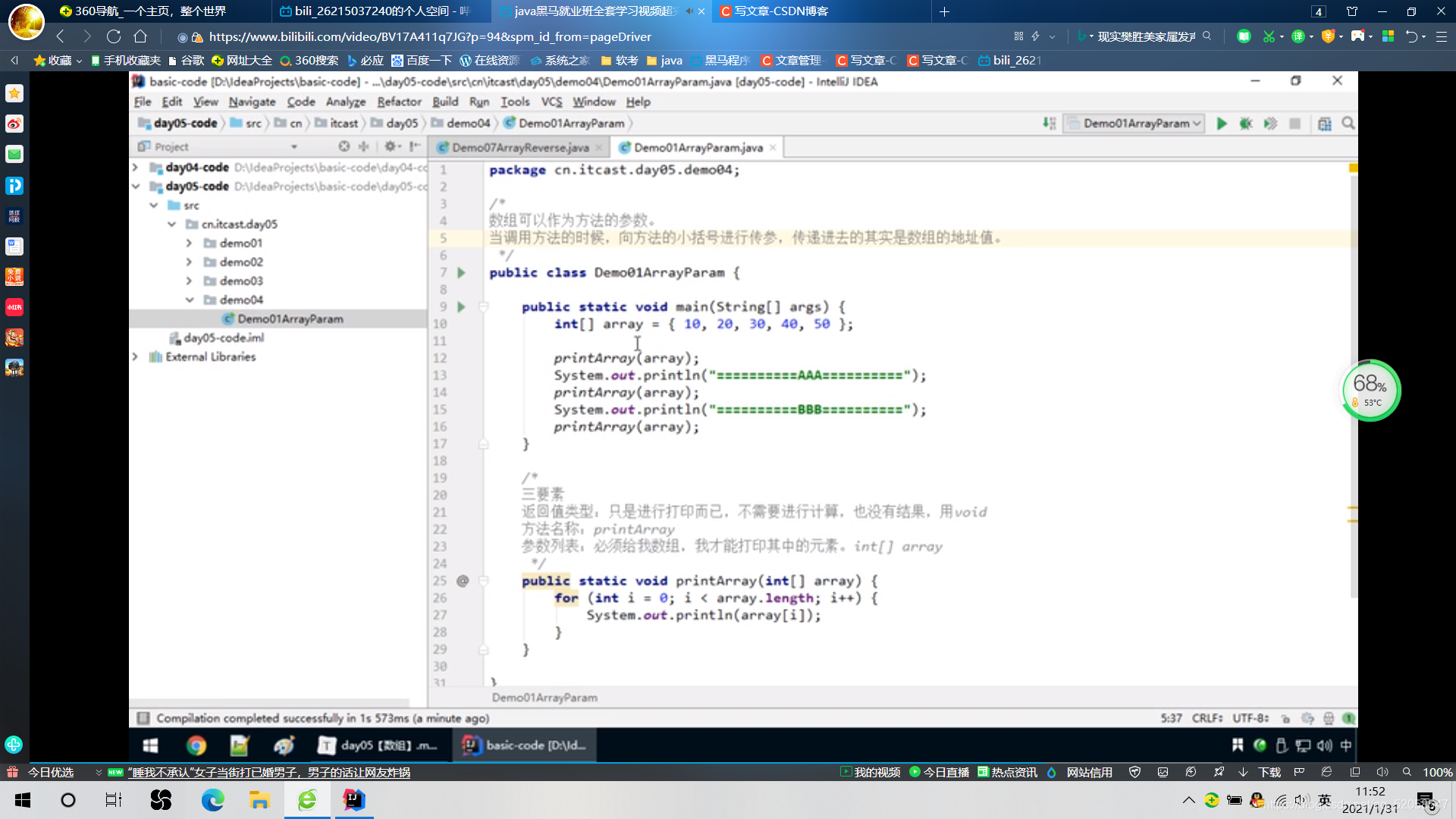Switch to Demo07ArrayReverse.java editor tab
The height and width of the screenshot is (819, 1456).
click(519, 148)
